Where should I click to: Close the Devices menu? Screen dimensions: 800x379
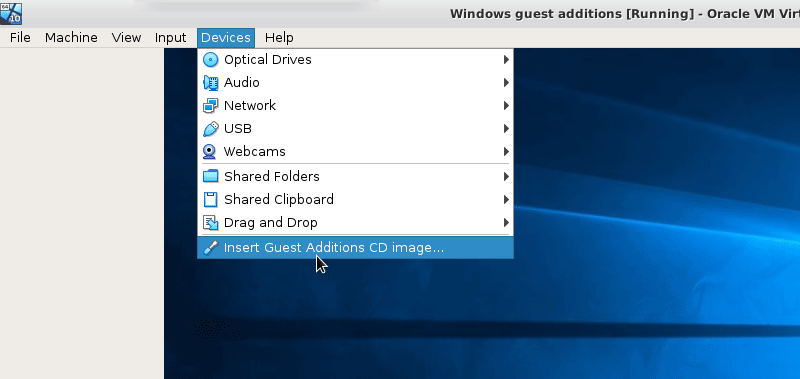click(x=226, y=38)
